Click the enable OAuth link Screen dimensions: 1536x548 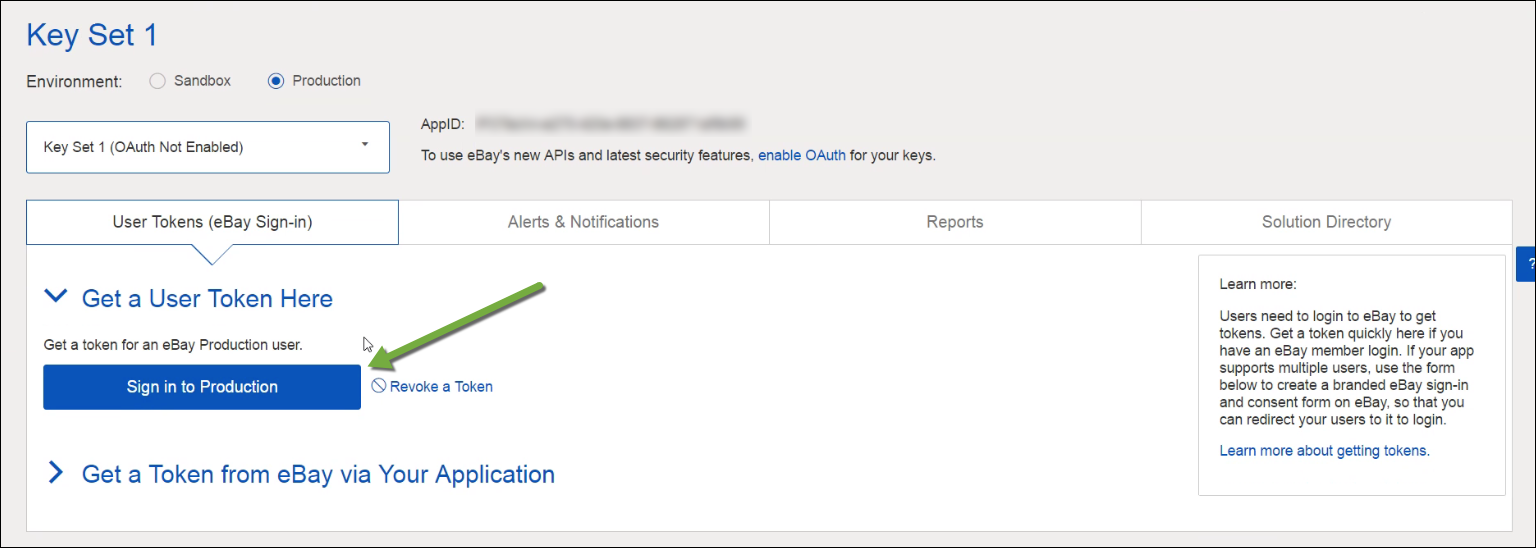802,155
